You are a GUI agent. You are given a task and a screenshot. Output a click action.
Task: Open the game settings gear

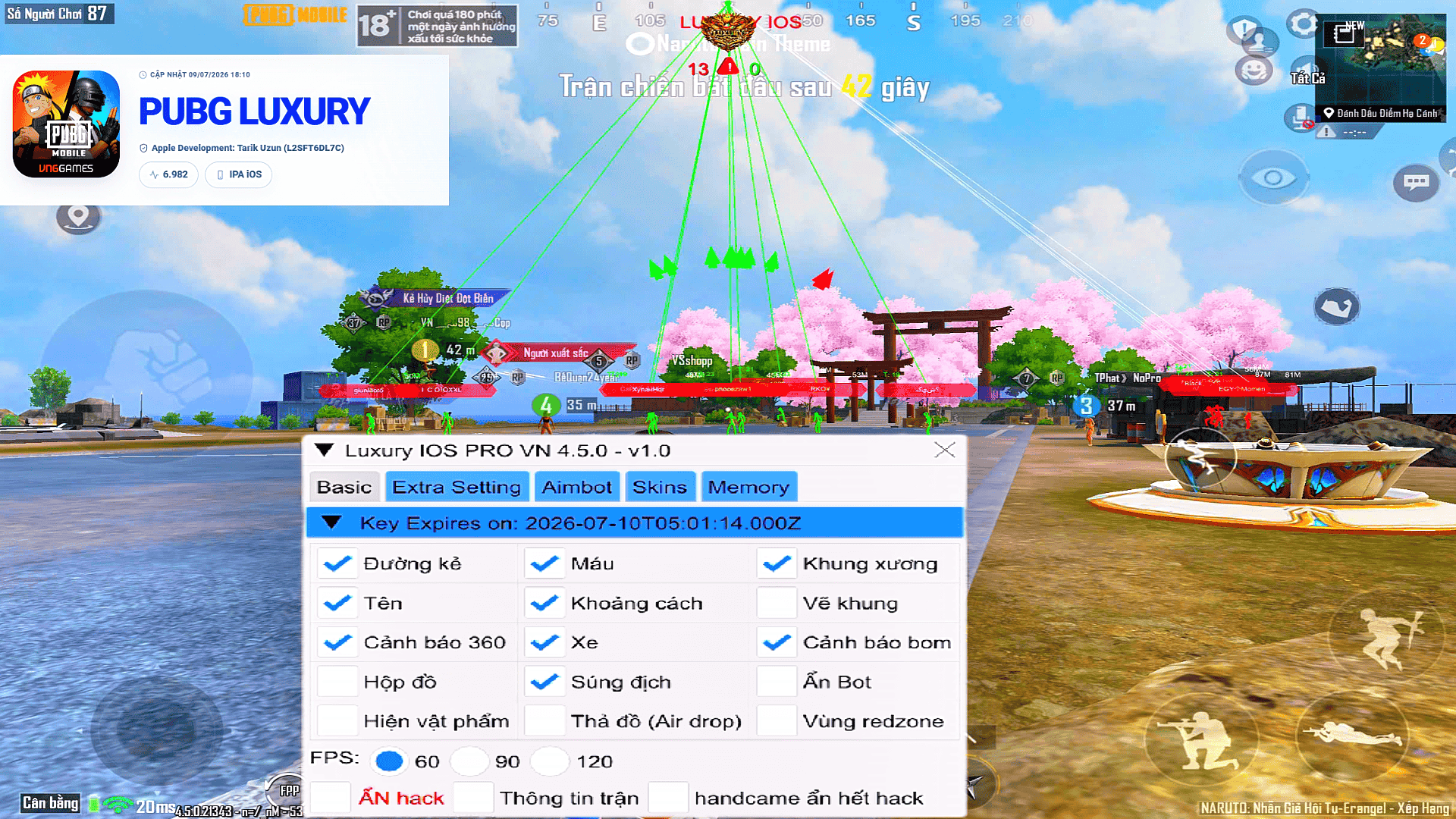[1303, 24]
